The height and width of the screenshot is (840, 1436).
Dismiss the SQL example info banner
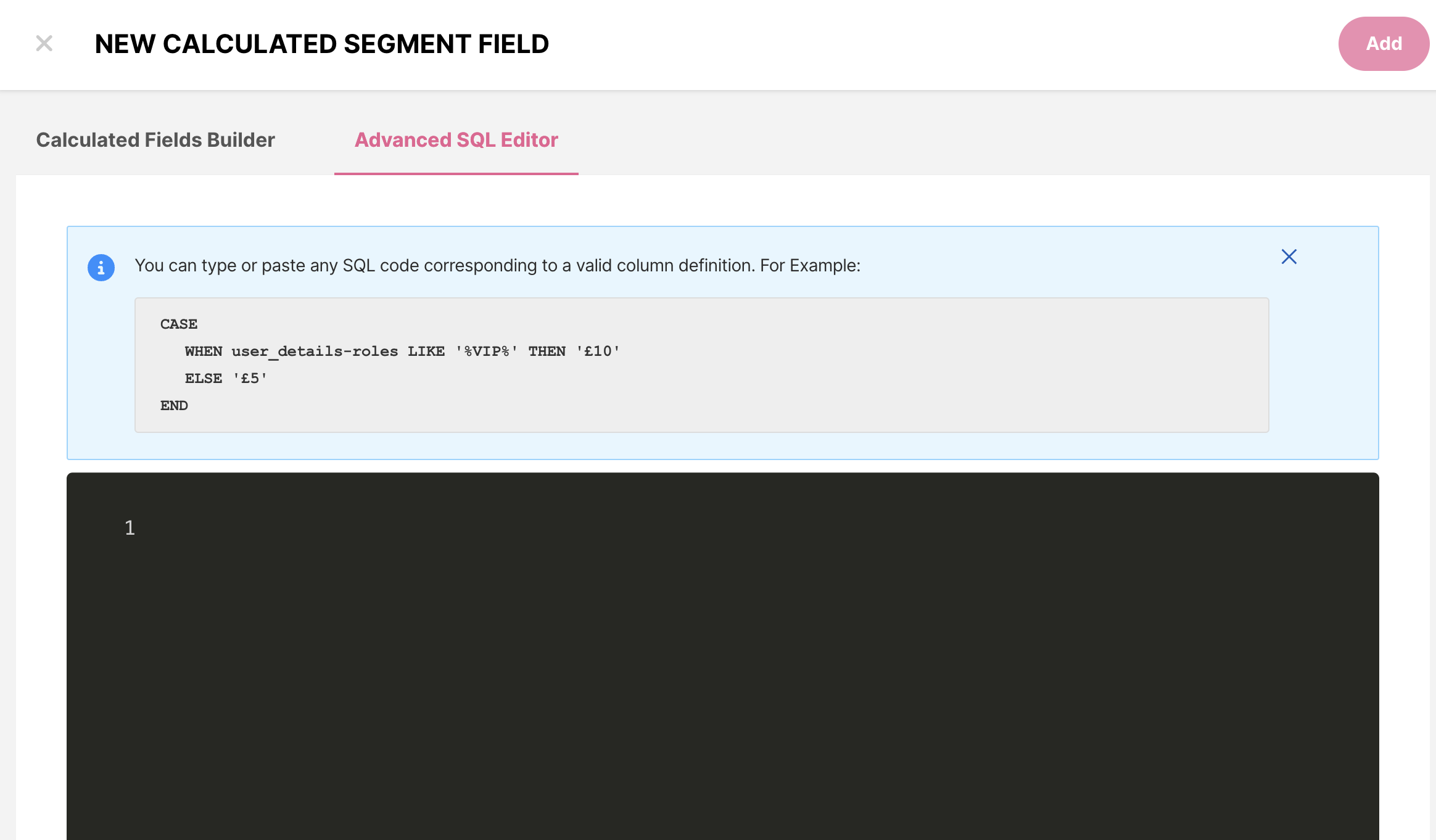click(1289, 257)
